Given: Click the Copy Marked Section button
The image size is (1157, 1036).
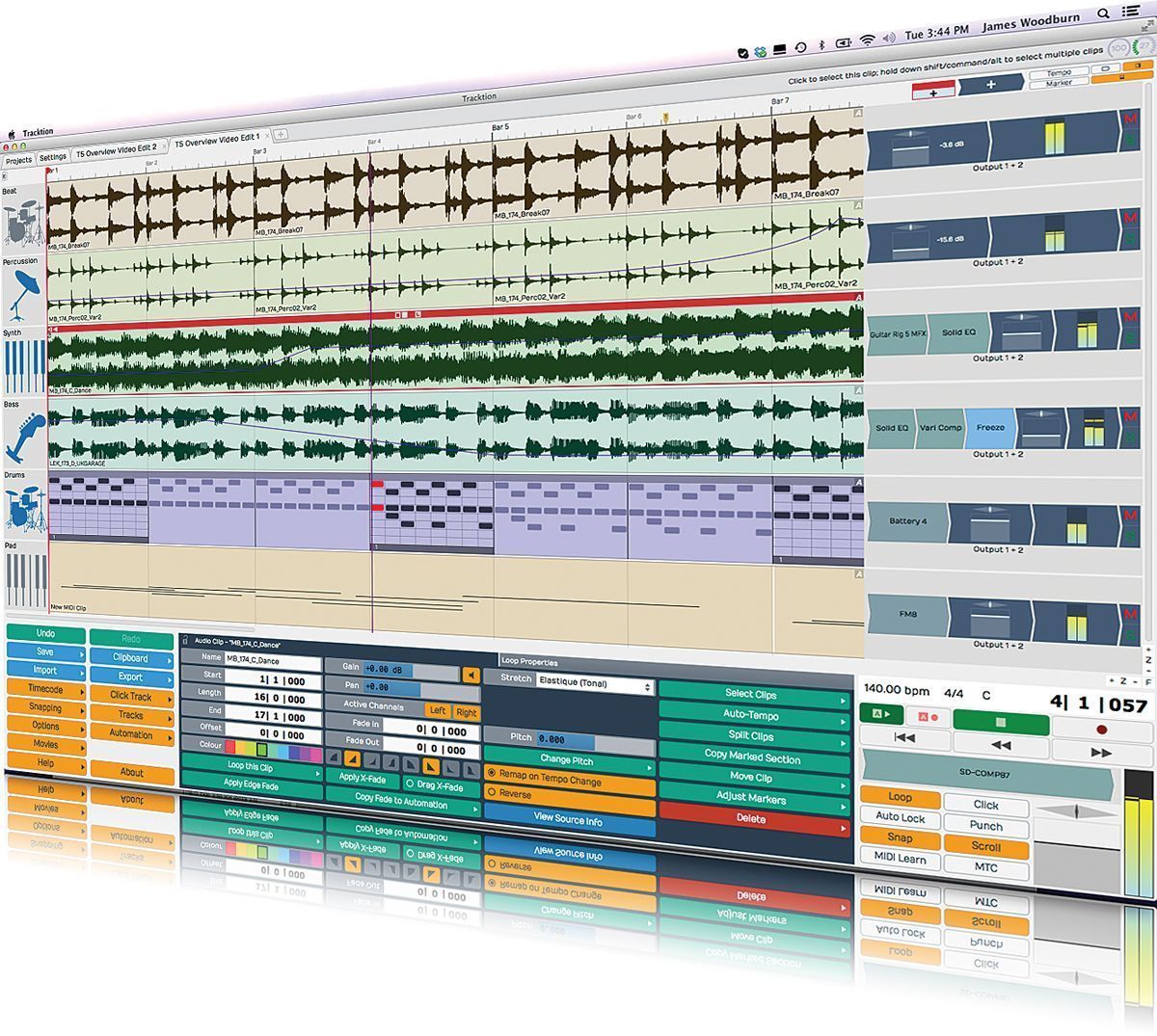Looking at the screenshot, I should (753, 757).
